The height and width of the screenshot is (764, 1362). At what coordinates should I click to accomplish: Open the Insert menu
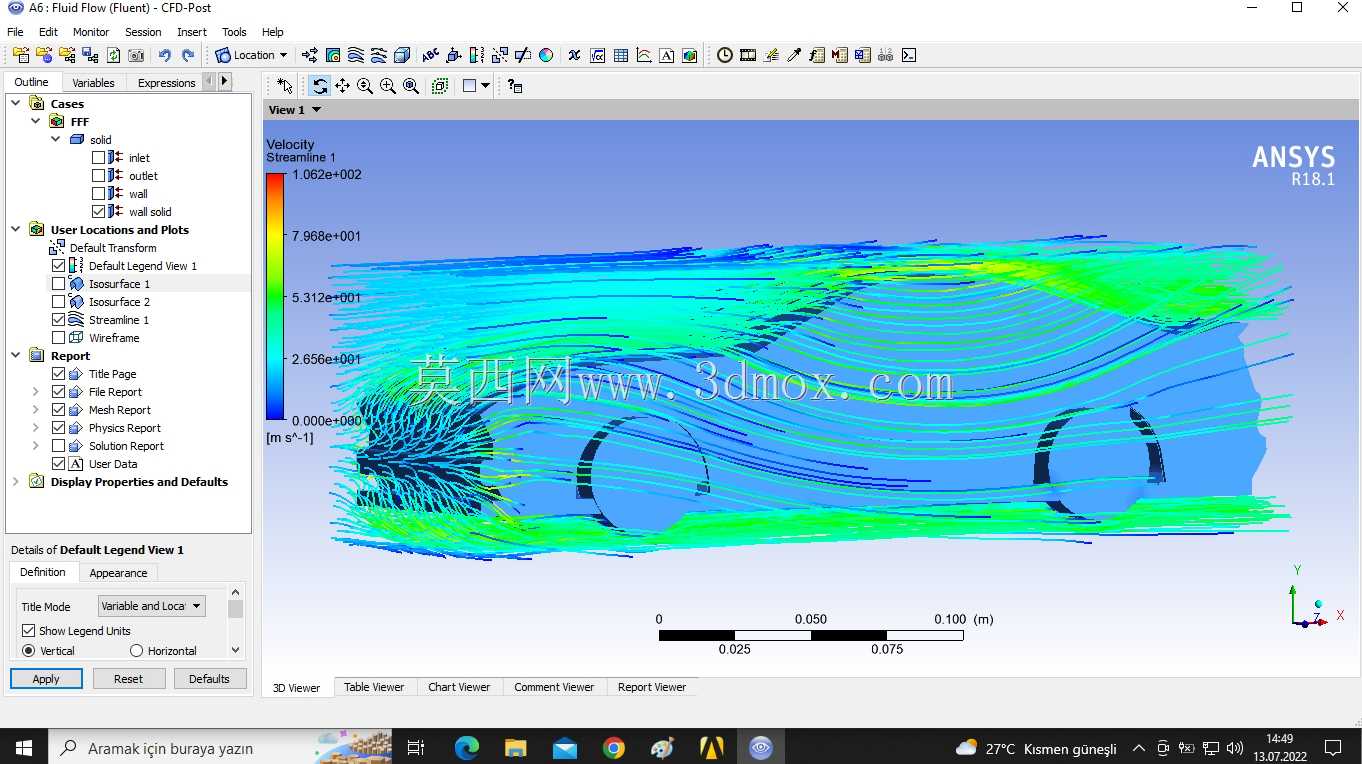(x=192, y=32)
